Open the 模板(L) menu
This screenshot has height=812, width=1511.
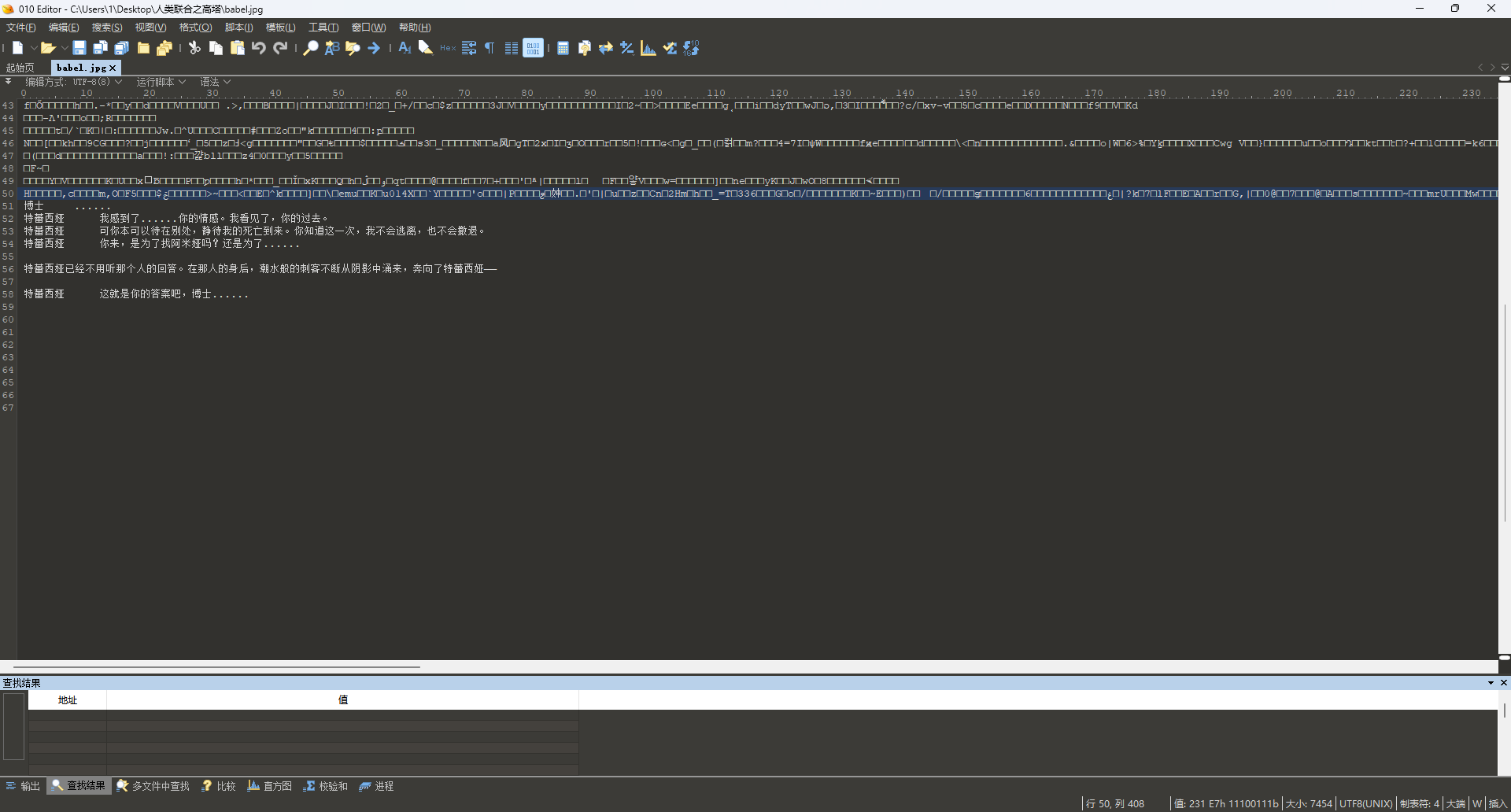pyautogui.click(x=281, y=28)
